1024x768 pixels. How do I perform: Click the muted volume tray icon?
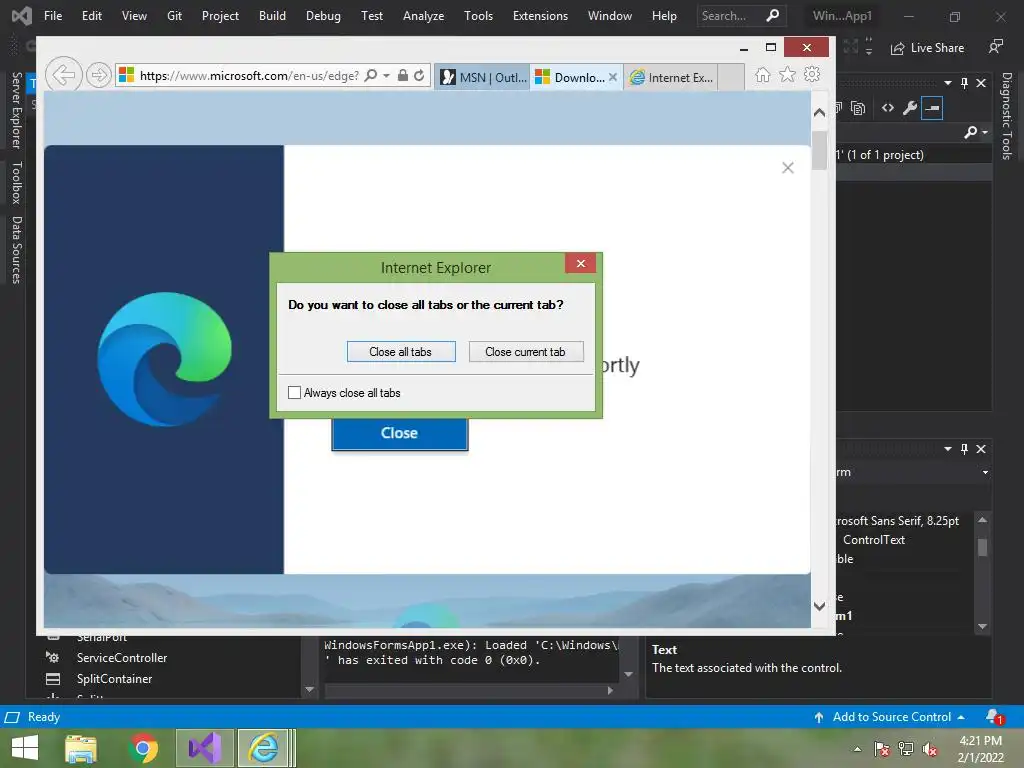tap(929, 749)
